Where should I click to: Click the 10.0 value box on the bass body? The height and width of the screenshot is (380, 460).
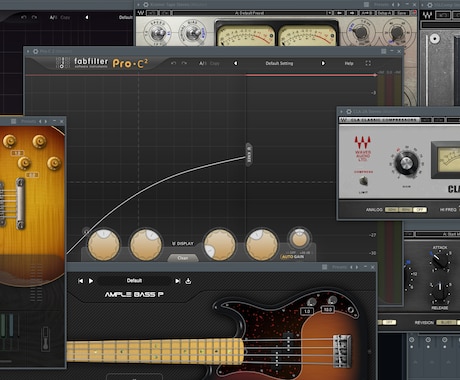pos(327,310)
